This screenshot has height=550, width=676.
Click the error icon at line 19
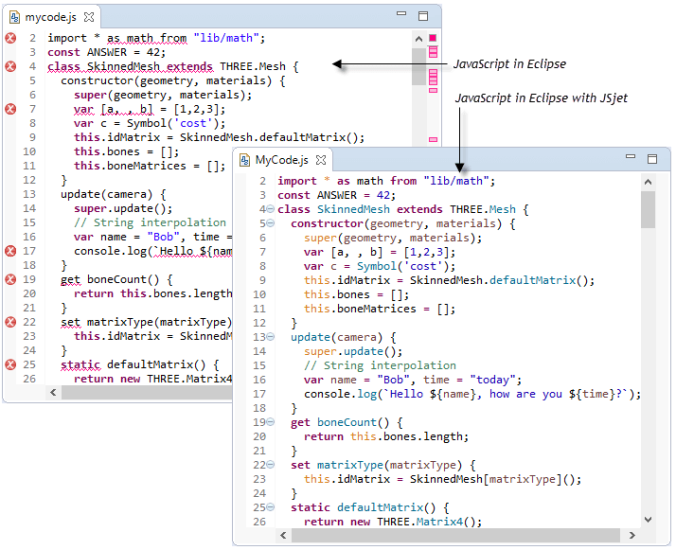pyautogui.click(x=10, y=280)
